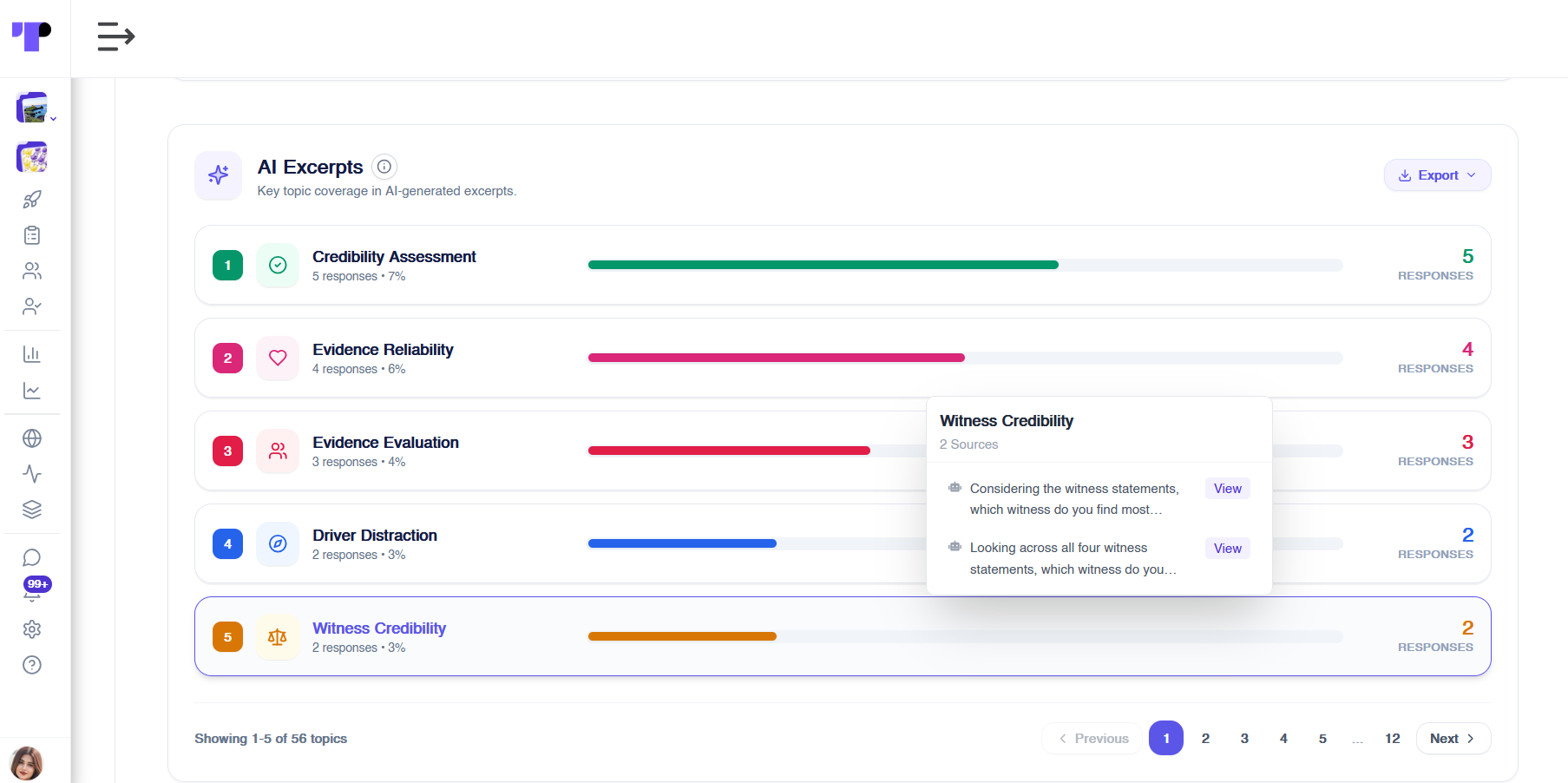The width and height of the screenshot is (1568, 783).
Task: Go to page 5
Action: pyautogui.click(x=1322, y=739)
